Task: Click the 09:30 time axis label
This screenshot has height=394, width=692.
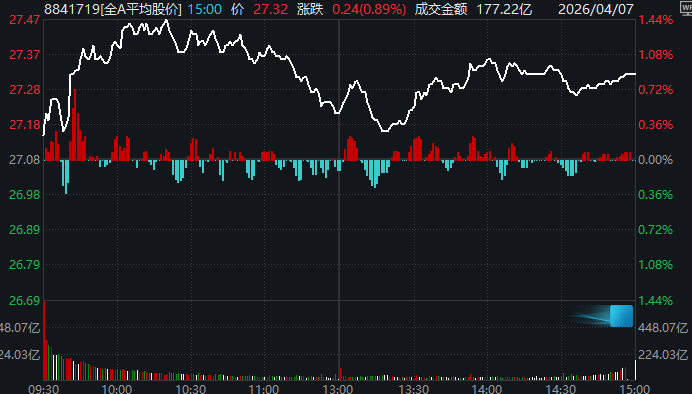Action: (x=44, y=389)
